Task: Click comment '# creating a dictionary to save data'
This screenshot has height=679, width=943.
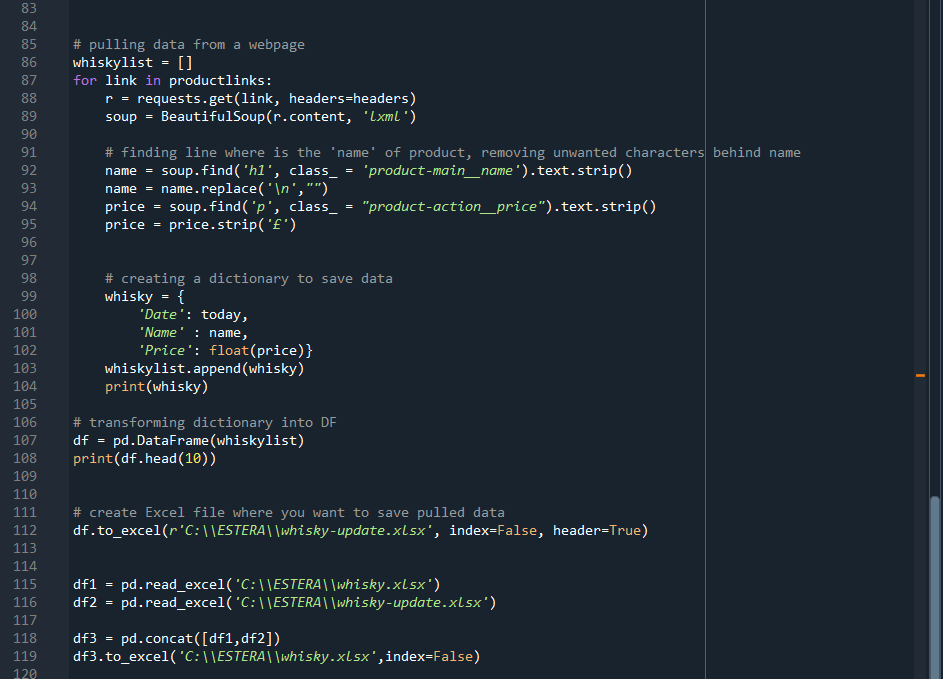Action: click(x=248, y=278)
